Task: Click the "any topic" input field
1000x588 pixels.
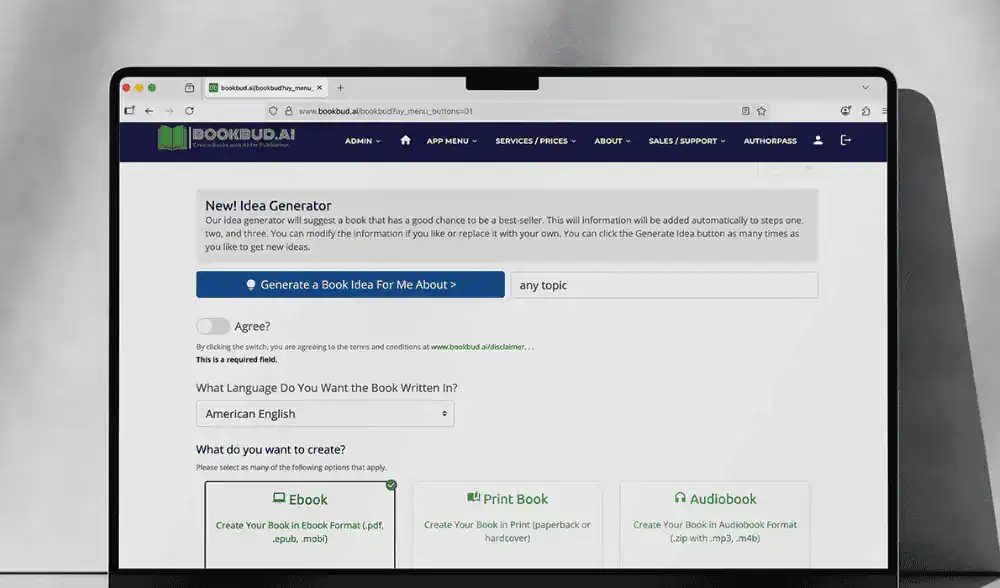Action: click(x=664, y=285)
